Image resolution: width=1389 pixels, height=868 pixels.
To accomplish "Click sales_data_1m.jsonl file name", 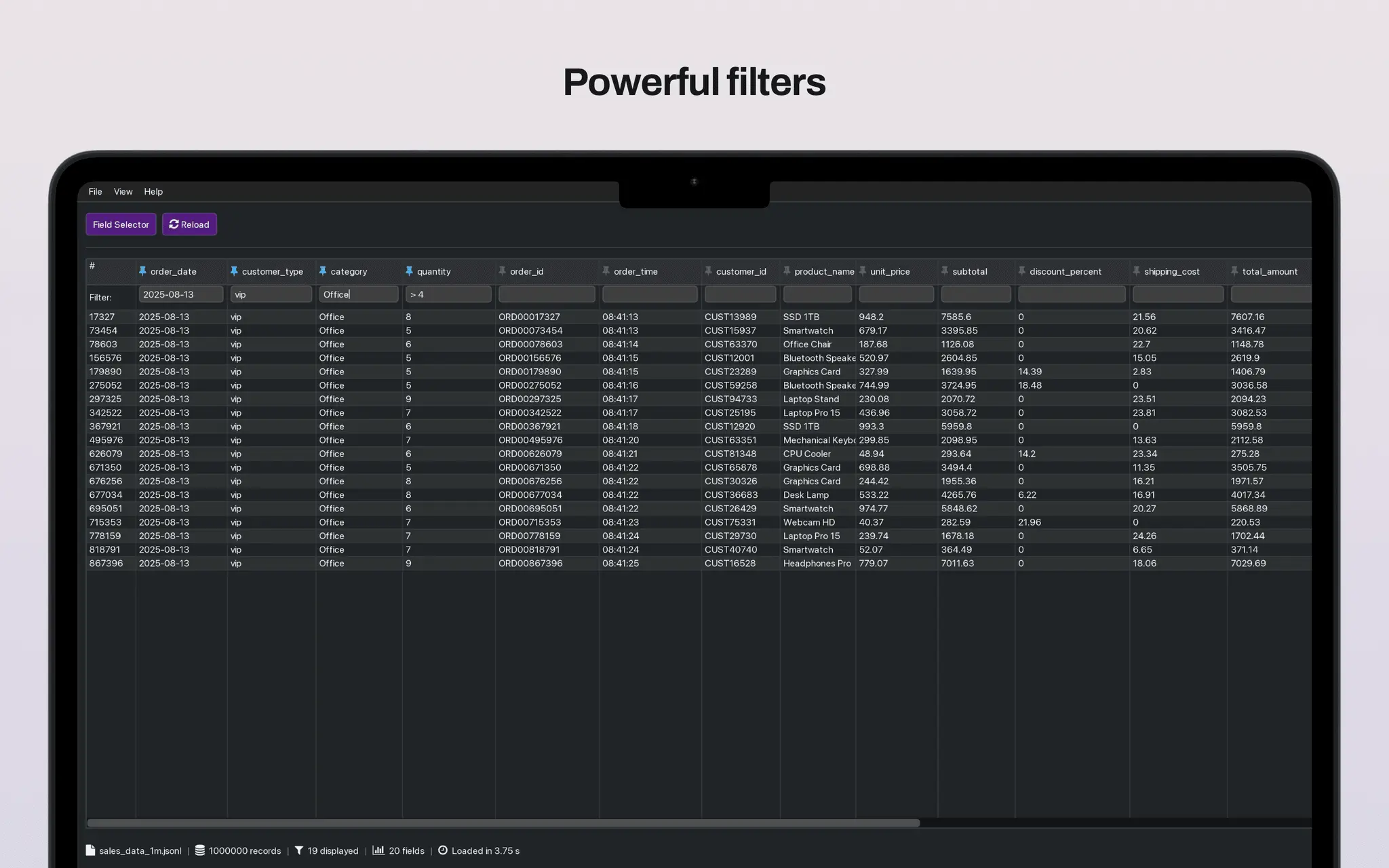I will [x=140, y=850].
